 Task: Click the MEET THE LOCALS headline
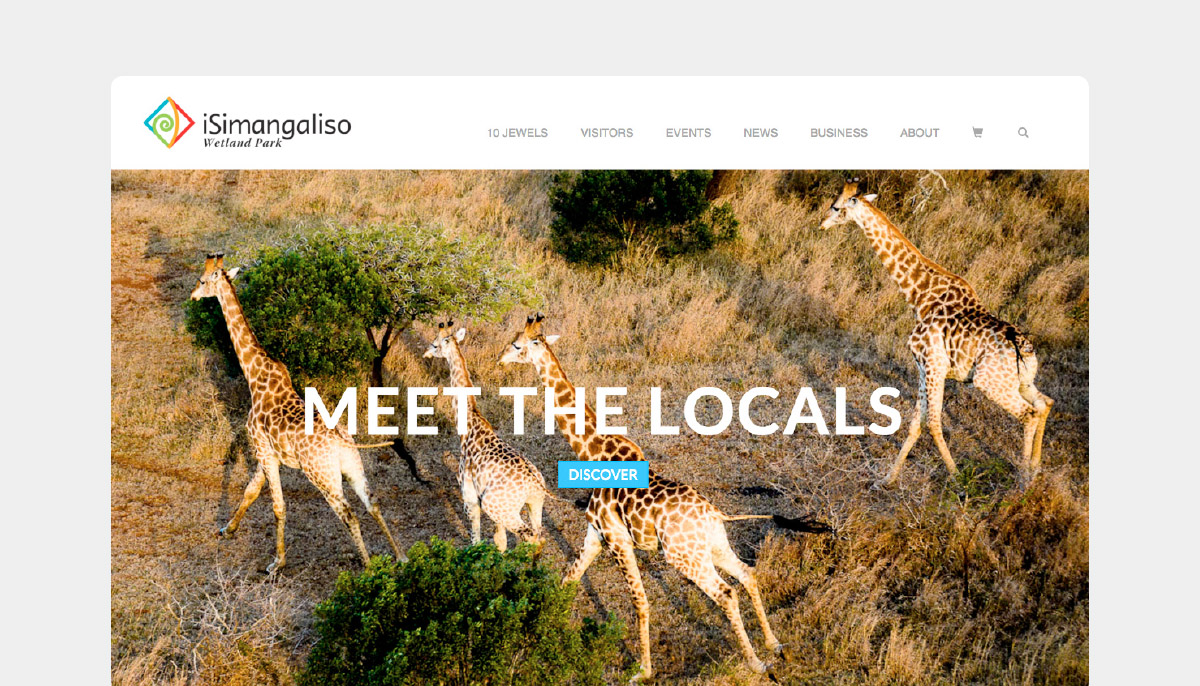coord(602,412)
